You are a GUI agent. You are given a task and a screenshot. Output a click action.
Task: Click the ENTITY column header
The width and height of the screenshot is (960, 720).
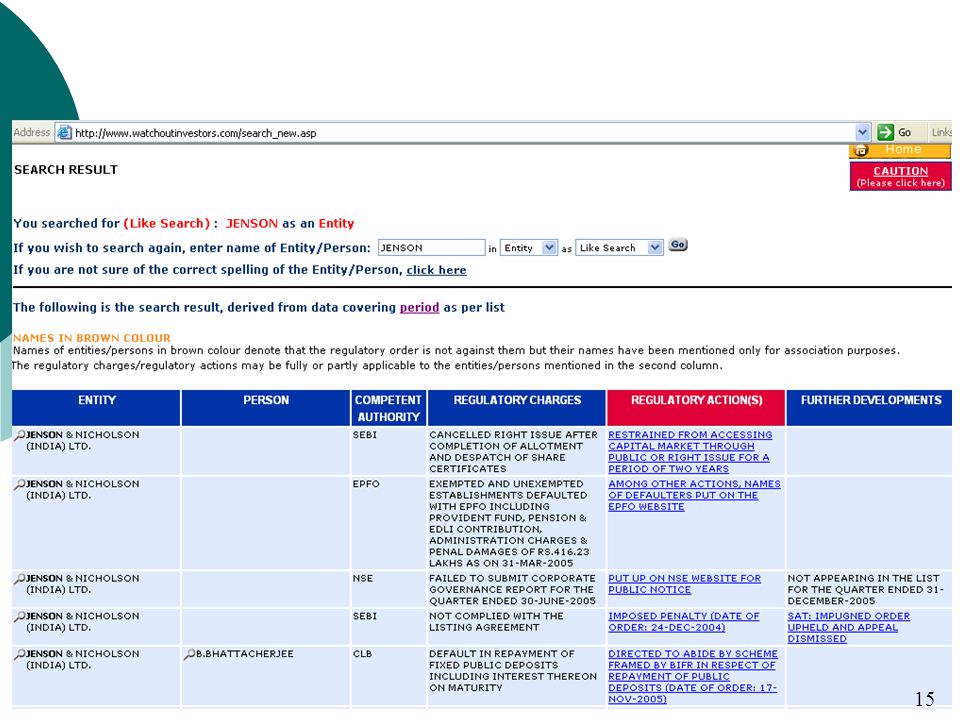tap(96, 408)
